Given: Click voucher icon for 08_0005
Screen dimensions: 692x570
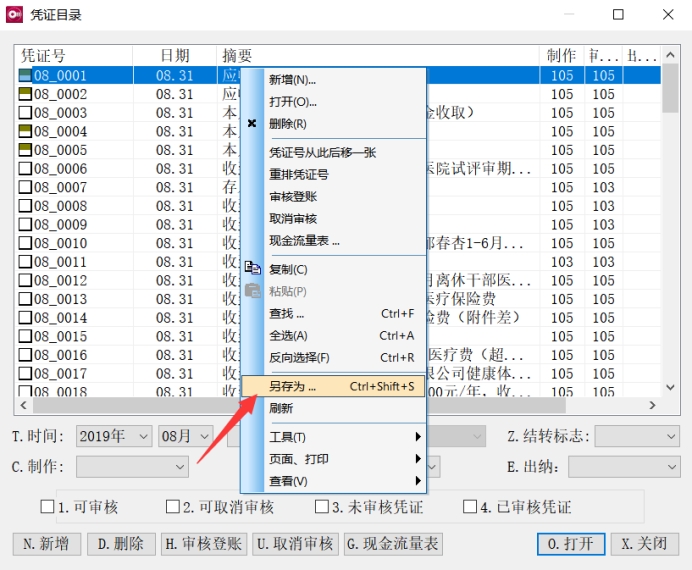Looking at the screenshot, I should click(x=26, y=150).
